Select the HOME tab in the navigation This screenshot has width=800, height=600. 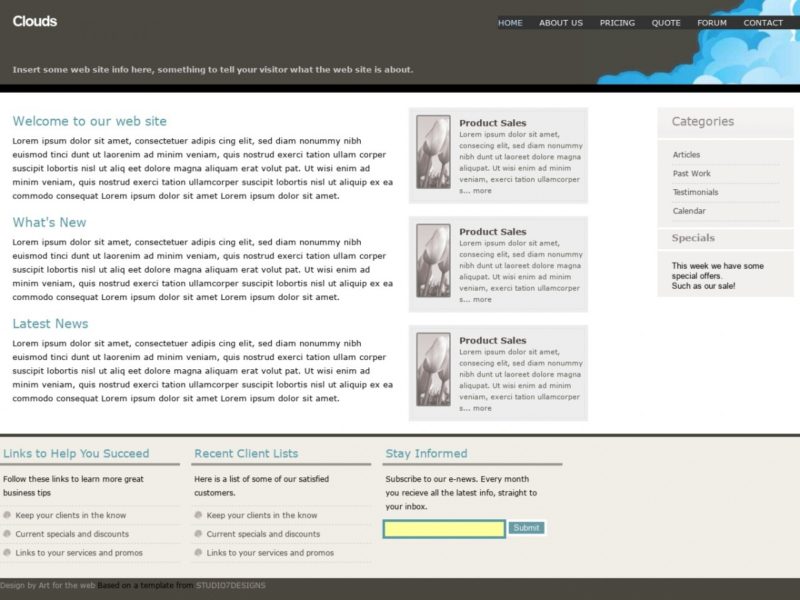point(509,22)
